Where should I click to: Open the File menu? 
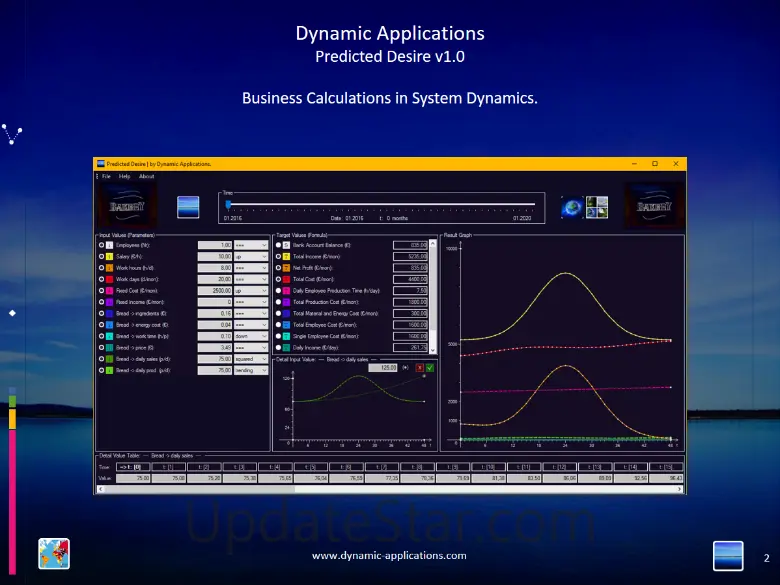[106, 176]
